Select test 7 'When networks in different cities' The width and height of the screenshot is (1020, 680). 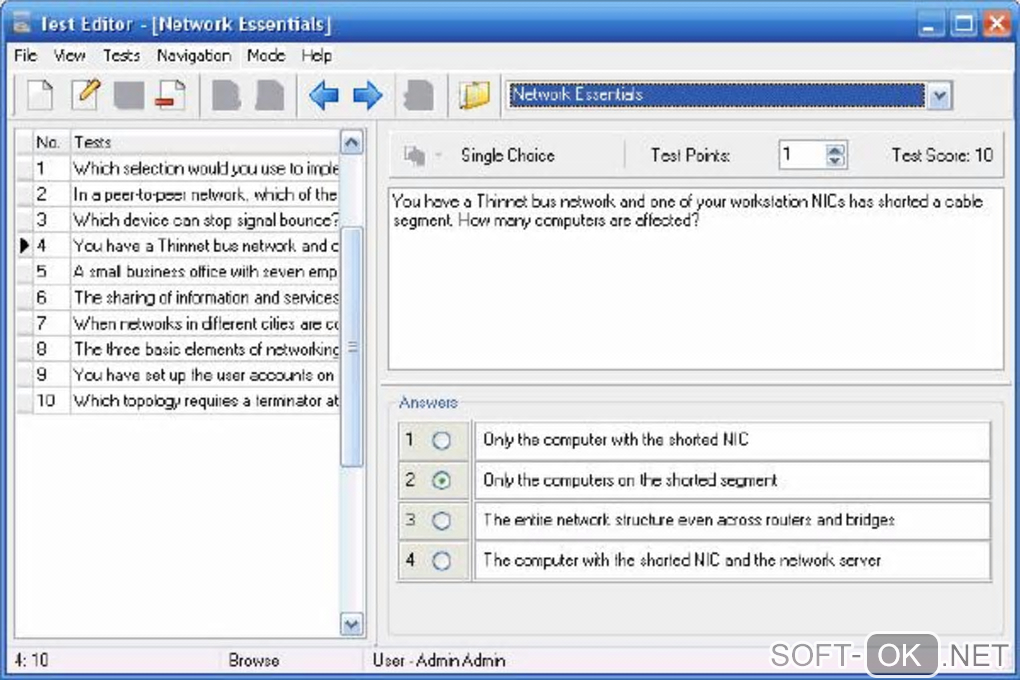pyautogui.click(x=206, y=323)
